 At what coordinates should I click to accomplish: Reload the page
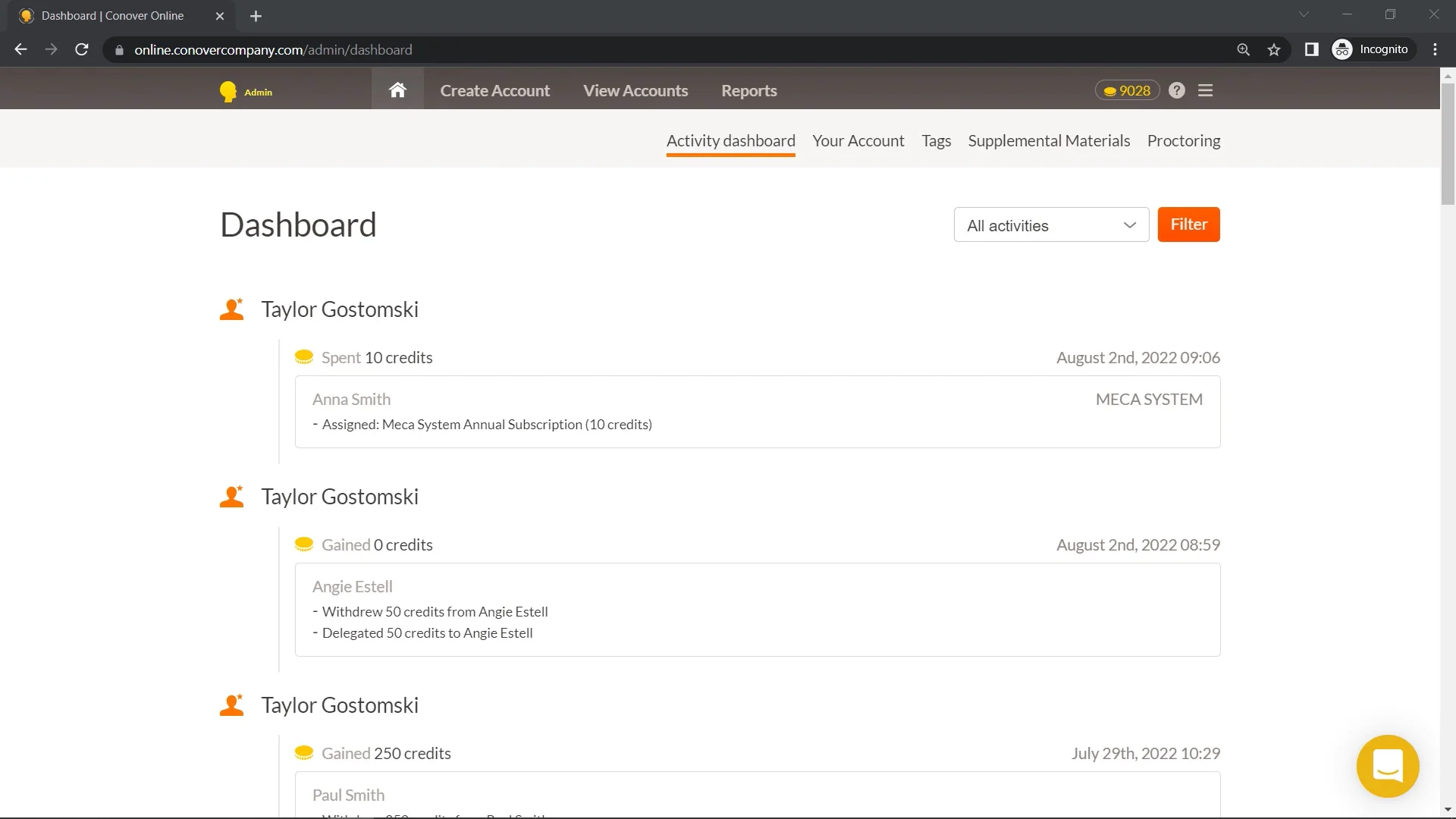[82, 49]
